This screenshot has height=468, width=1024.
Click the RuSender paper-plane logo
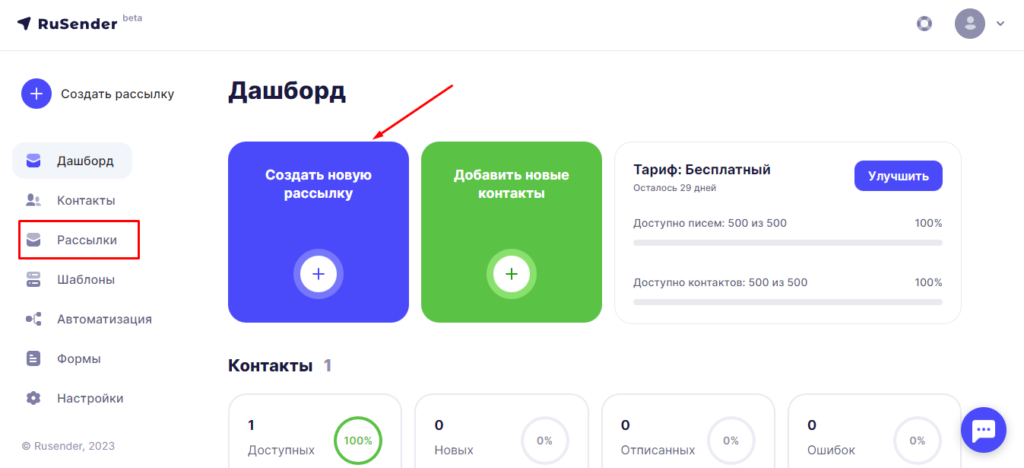pos(24,23)
